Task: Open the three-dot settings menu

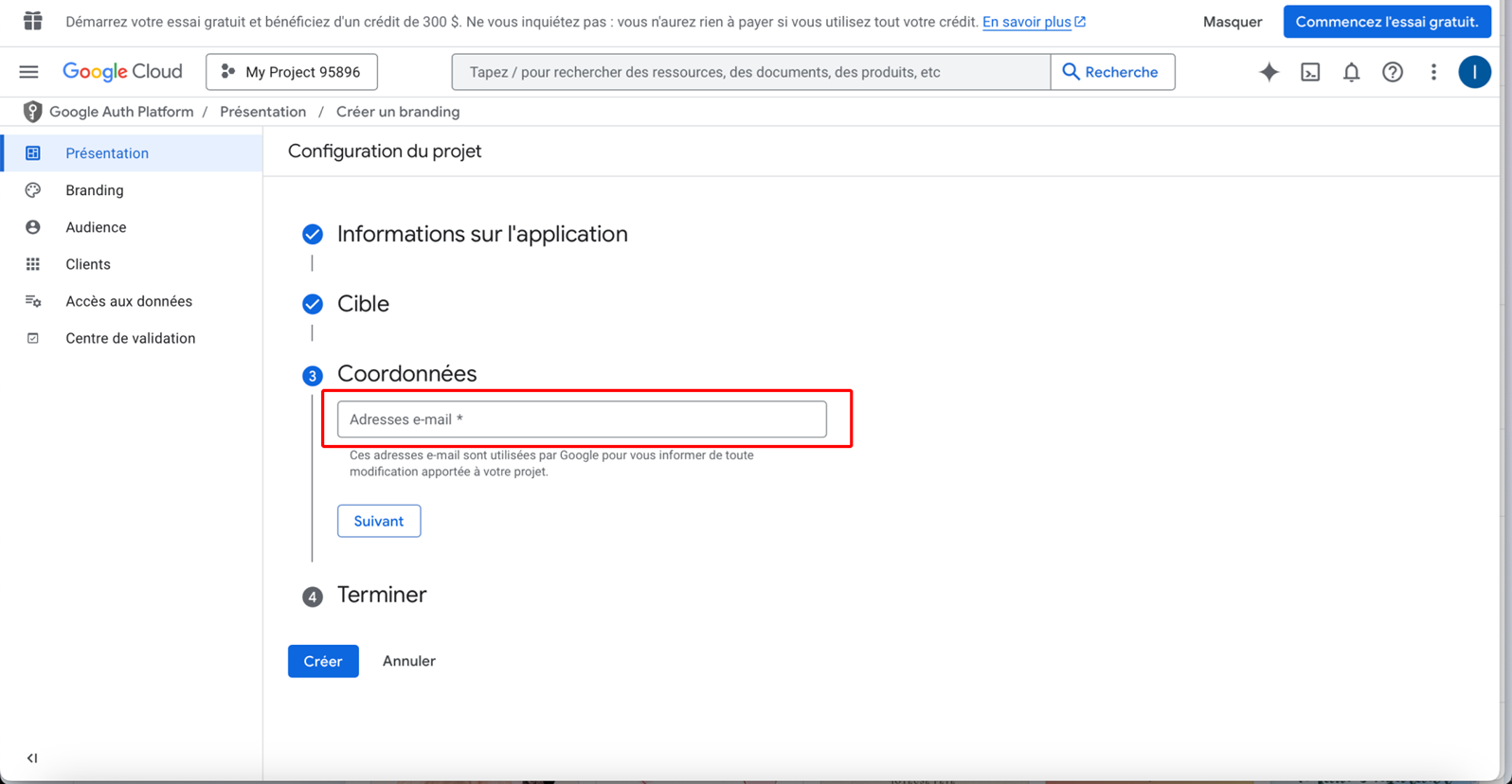Action: point(1433,72)
